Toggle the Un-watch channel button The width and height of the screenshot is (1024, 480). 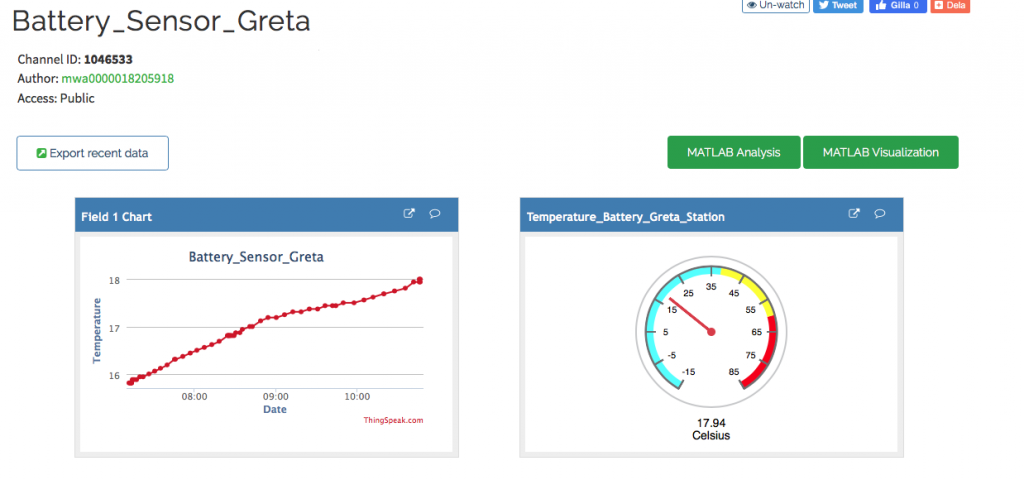click(775, 5)
